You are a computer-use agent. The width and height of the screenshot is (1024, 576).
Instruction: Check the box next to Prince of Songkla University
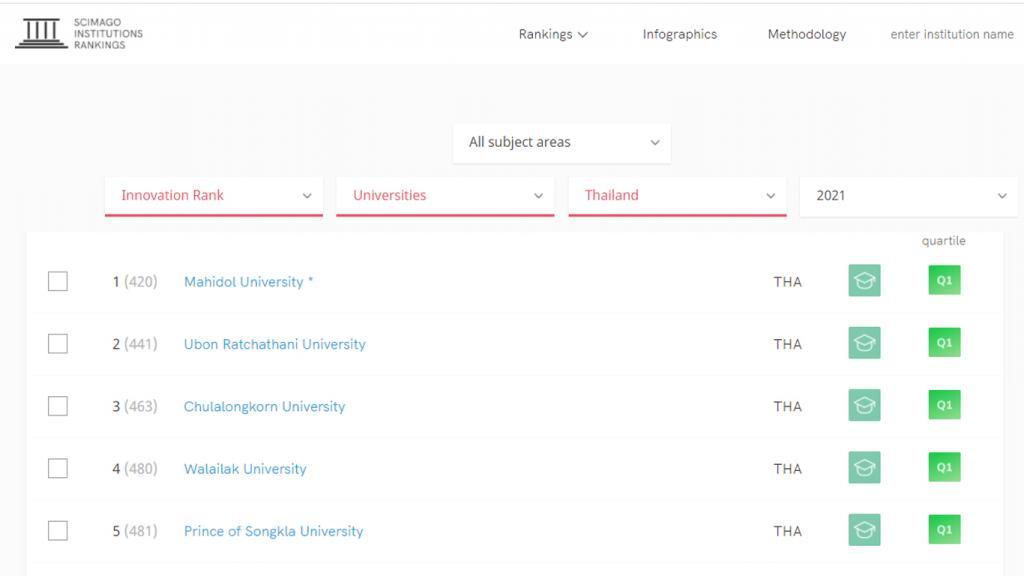coord(57,530)
